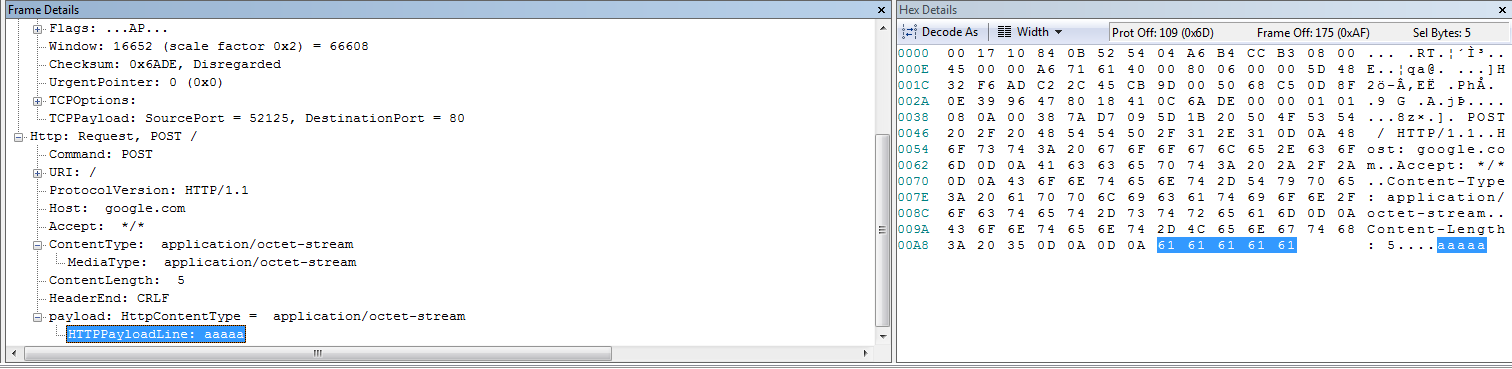
Task: Collapse the ContentType node
Action: pos(38,244)
